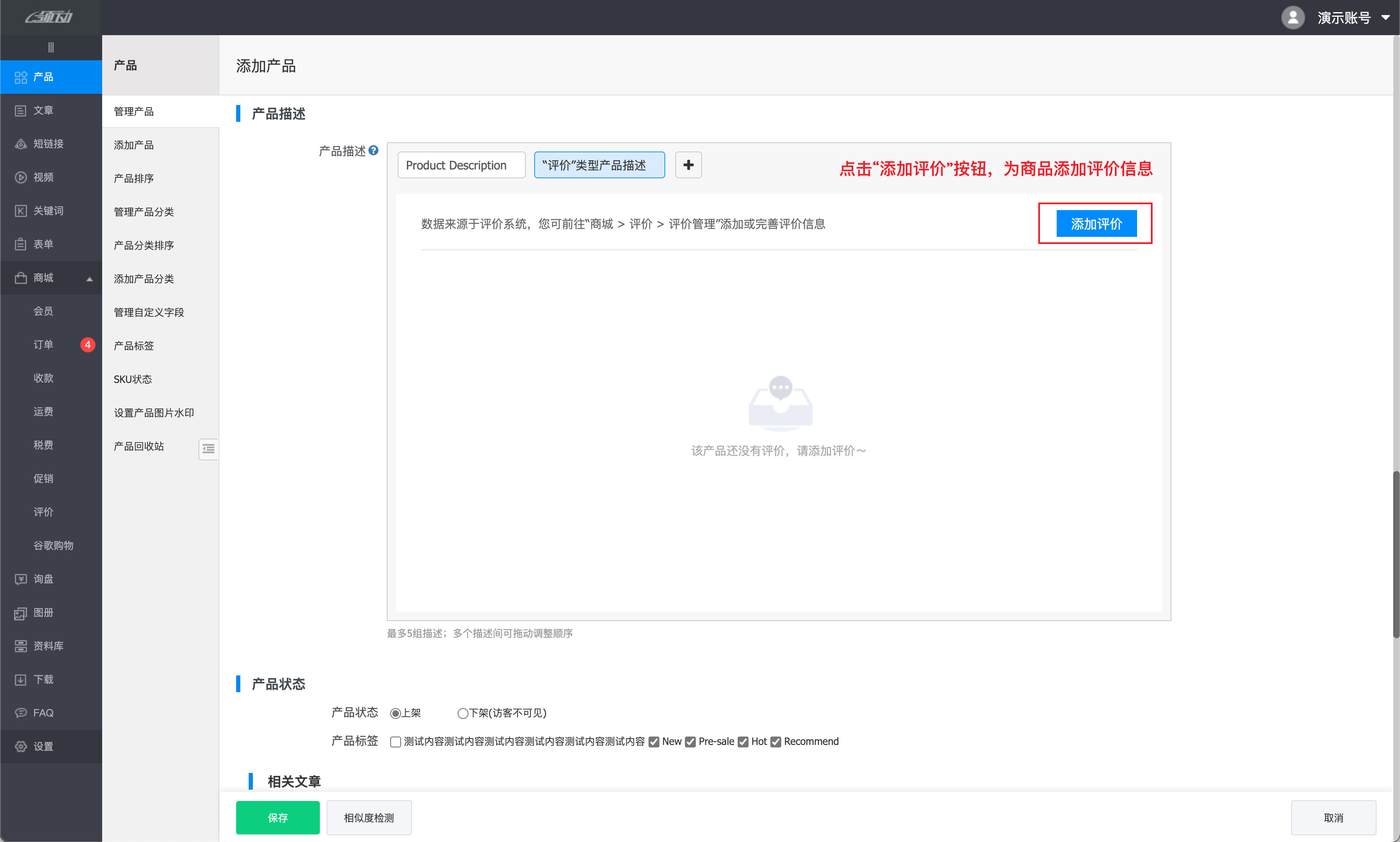Viewport: 1400px width, 842px height.
Task: Click the help question mark beside 产品描述
Action: coord(373,150)
